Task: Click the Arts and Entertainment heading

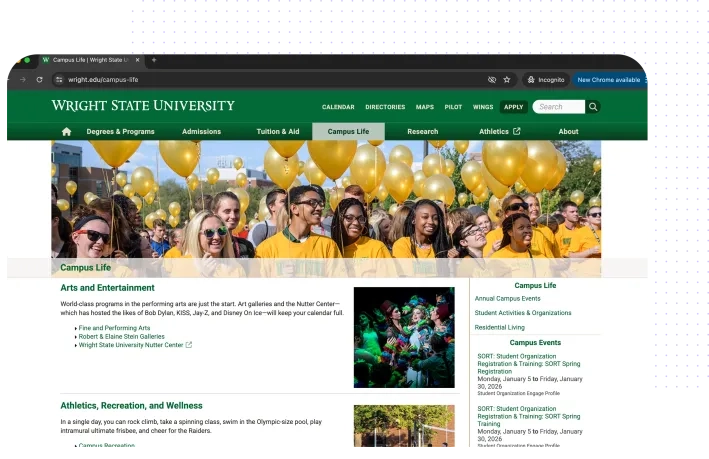Action: pyautogui.click(x=107, y=288)
